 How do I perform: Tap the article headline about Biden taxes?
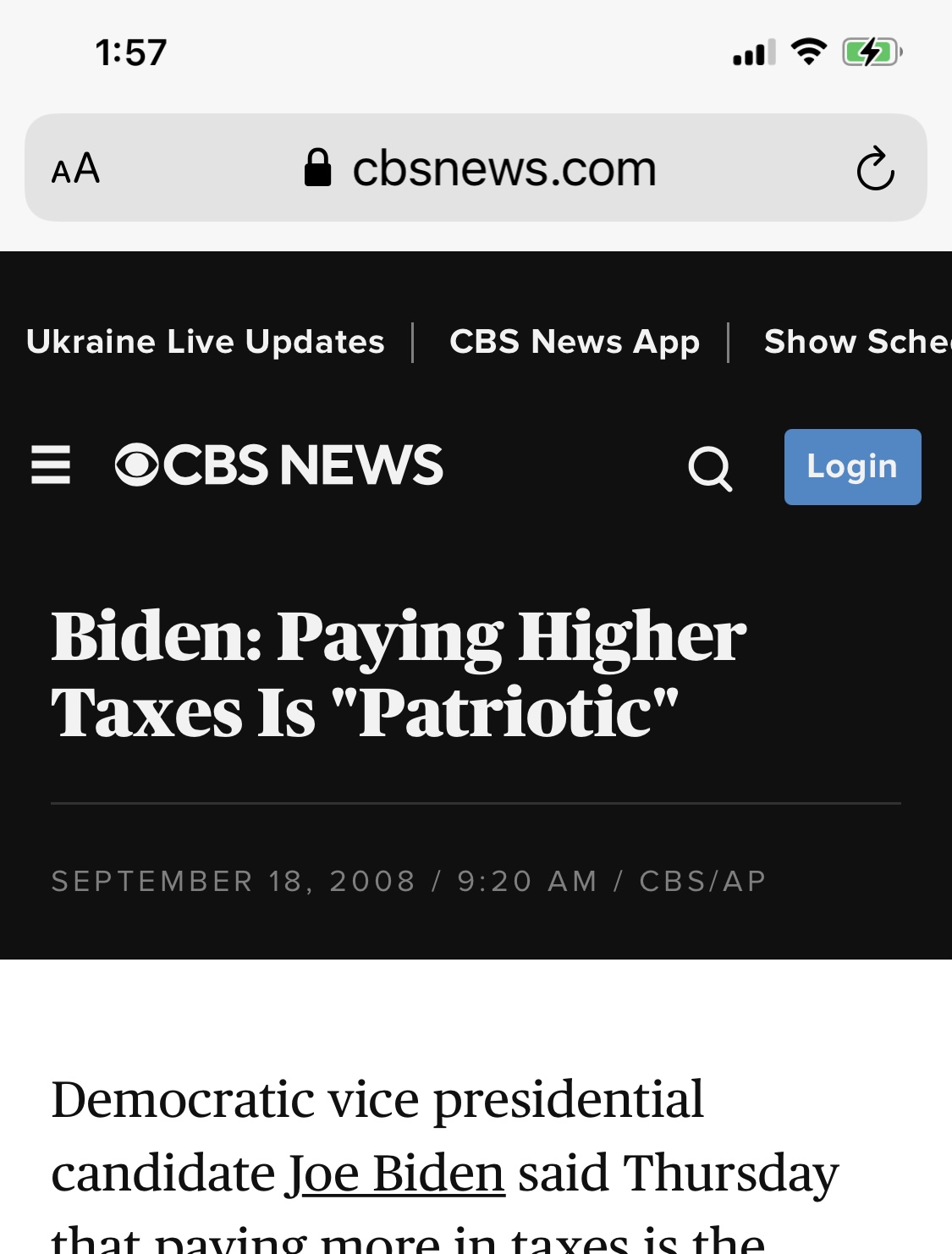(x=399, y=674)
